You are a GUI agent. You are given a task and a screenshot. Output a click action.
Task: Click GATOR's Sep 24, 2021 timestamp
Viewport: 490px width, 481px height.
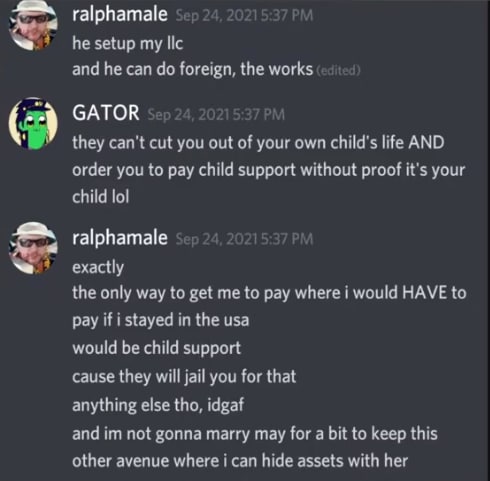click(216, 114)
